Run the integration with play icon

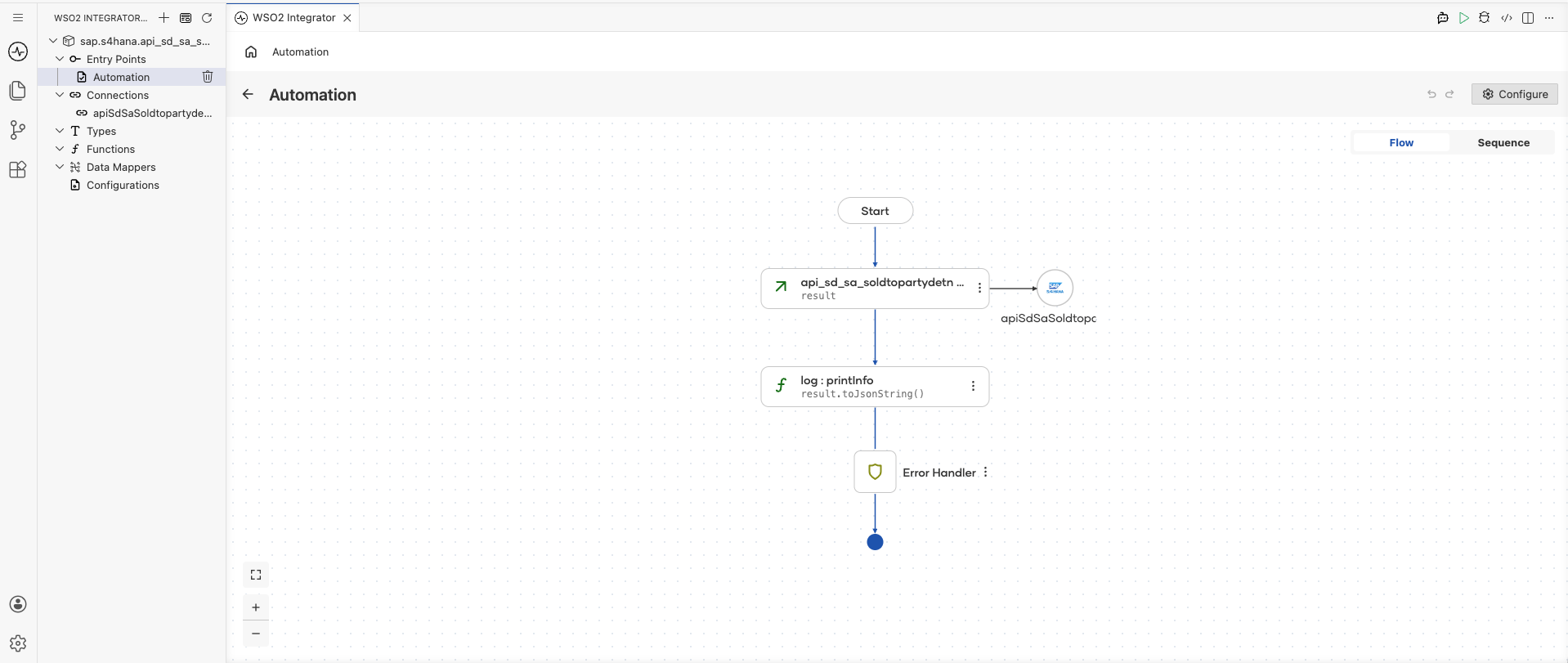click(x=1464, y=18)
